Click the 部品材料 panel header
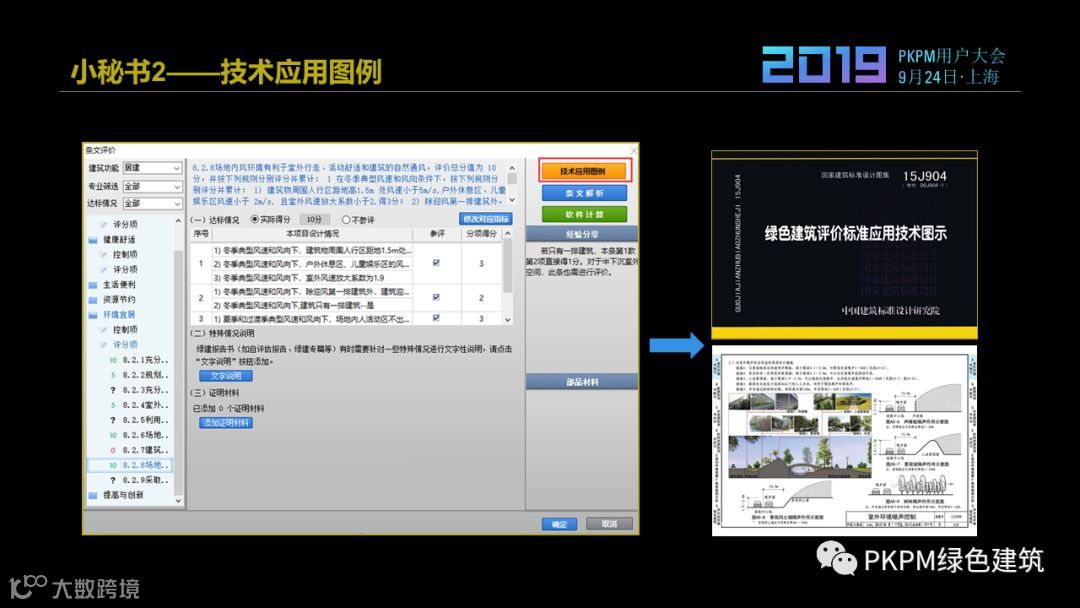This screenshot has height=608, width=1080. (582, 381)
